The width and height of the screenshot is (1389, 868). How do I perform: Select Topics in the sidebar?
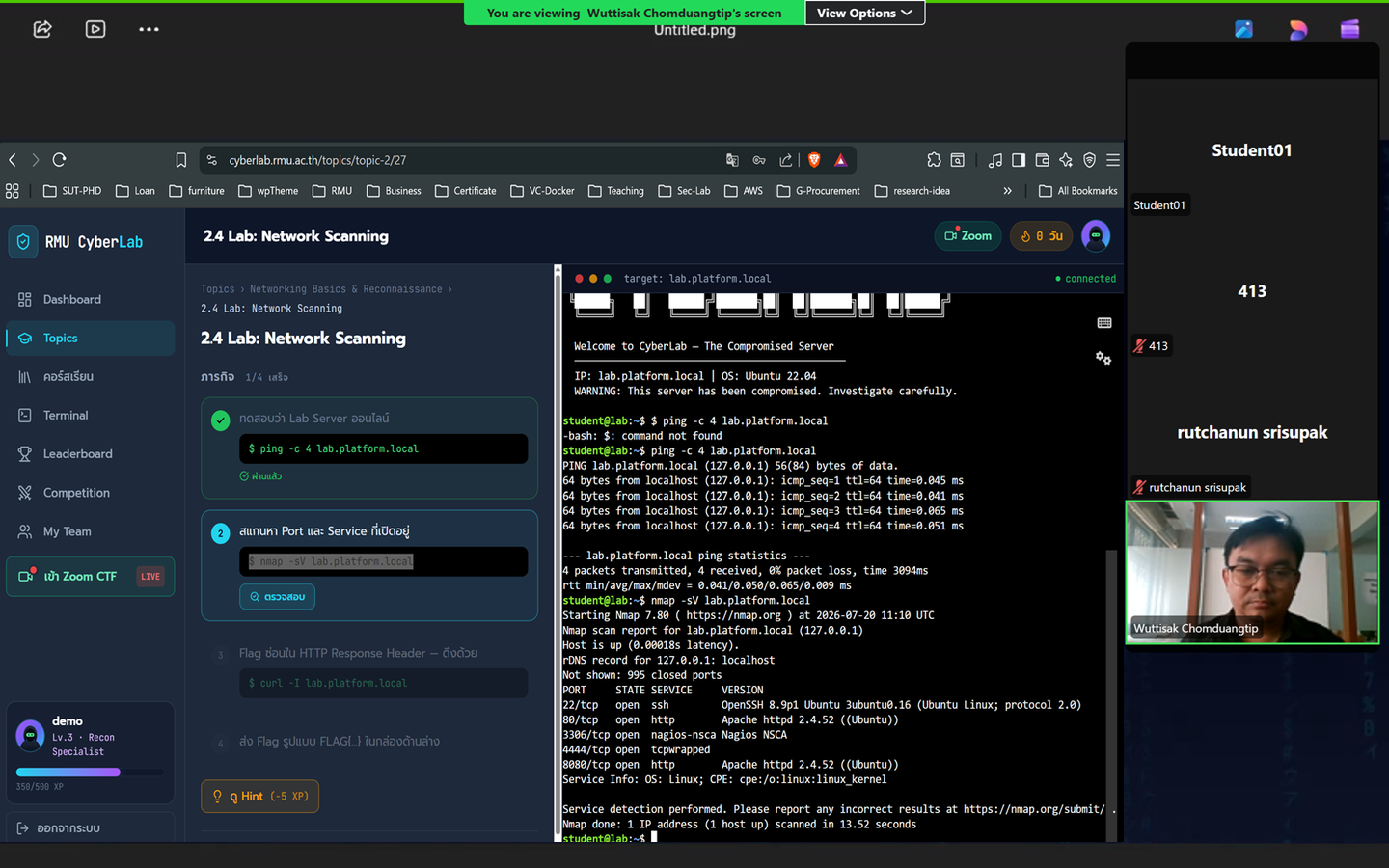pyautogui.click(x=91, y=338)
